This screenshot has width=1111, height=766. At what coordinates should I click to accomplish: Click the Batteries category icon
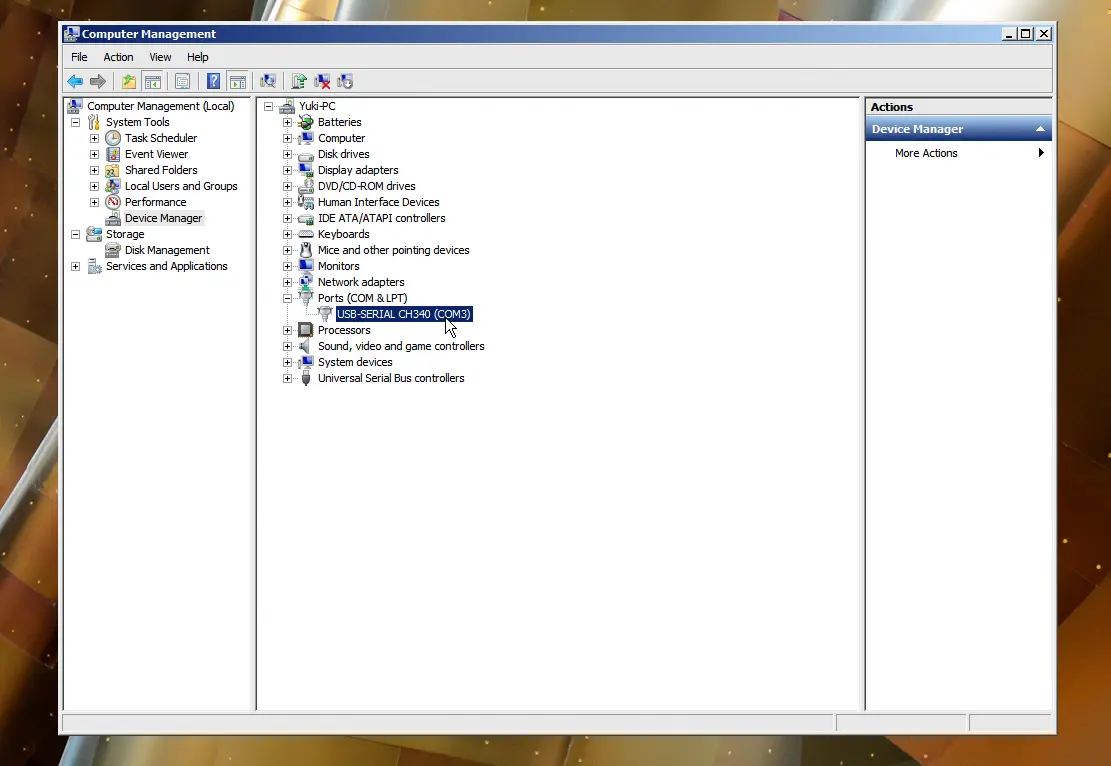point(305,122)
